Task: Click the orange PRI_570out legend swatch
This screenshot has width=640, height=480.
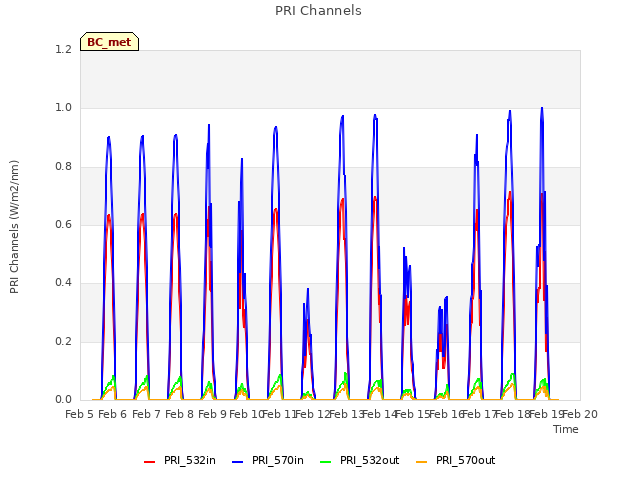Action: pos(421,462)
